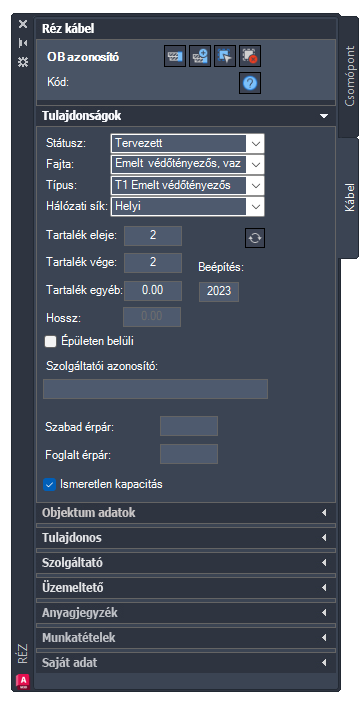Click the AutoCAD logo icon at palette bottom
The width and height of the screenshot is (364, 703).
(22, 681)
